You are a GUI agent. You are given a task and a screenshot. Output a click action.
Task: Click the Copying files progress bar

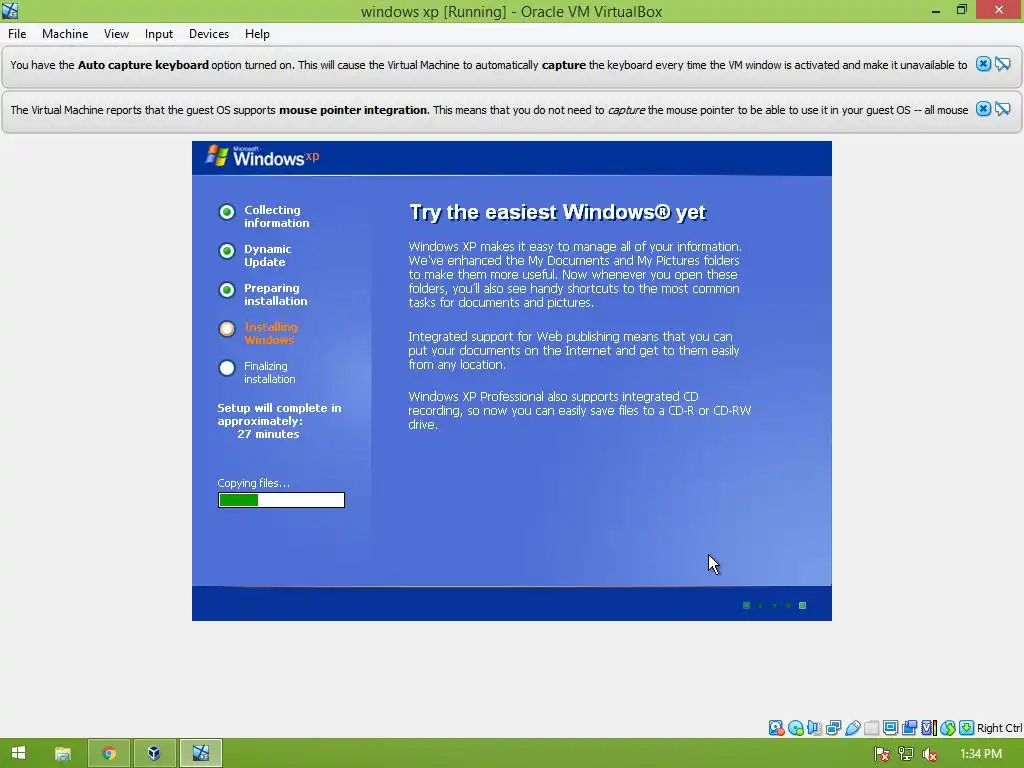281,500
